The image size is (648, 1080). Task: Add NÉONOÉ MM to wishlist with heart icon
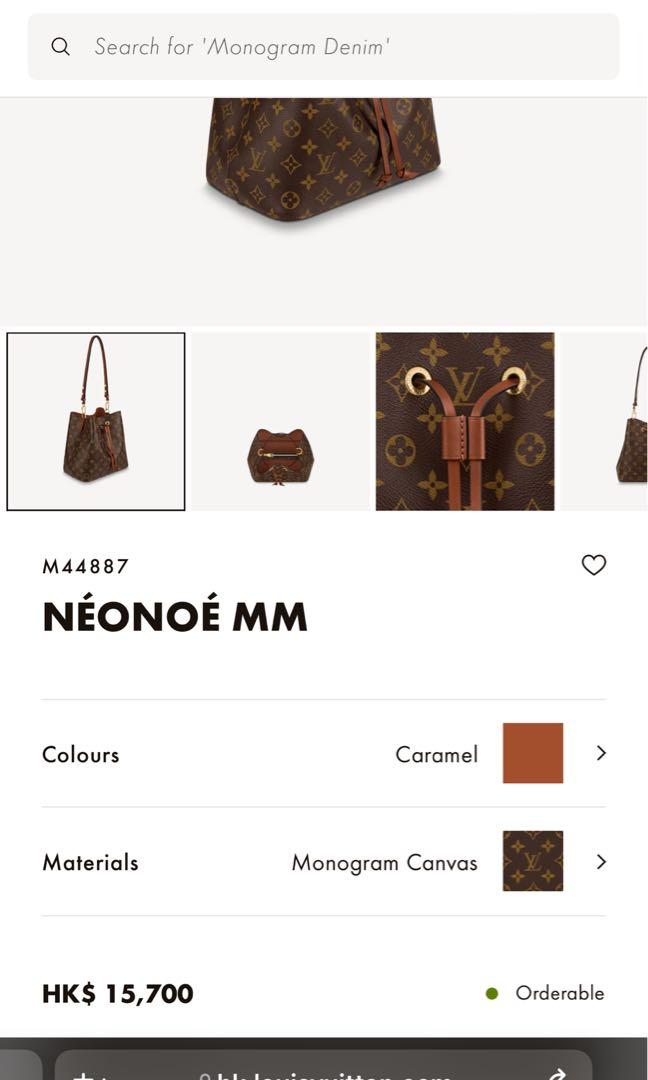point(594,565)
